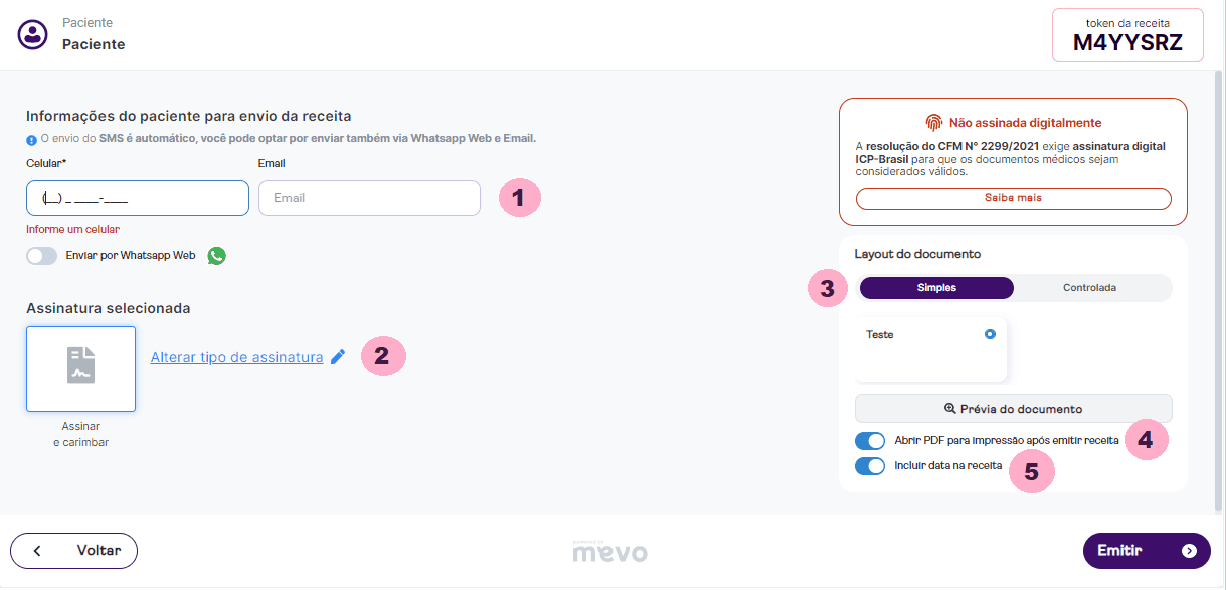The height and width of the screenshot is (590, 1226).
Task: Click the WhatsApp logo icon
Action: (x=217, y=256)
